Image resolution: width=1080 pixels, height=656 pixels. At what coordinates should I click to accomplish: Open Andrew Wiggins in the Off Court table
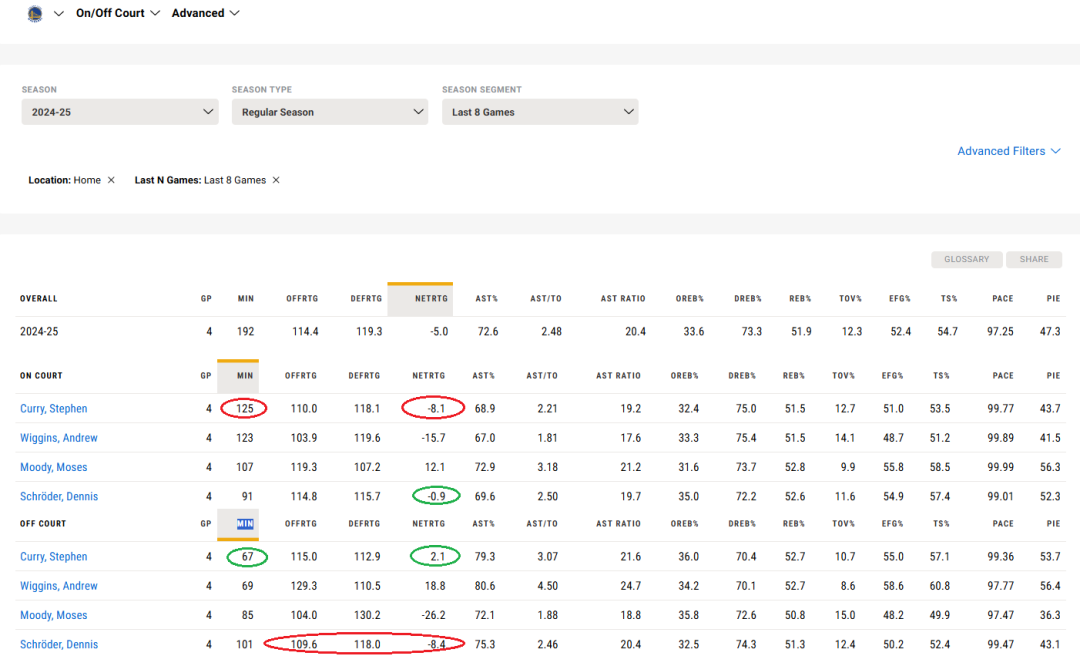click(59, 586)
